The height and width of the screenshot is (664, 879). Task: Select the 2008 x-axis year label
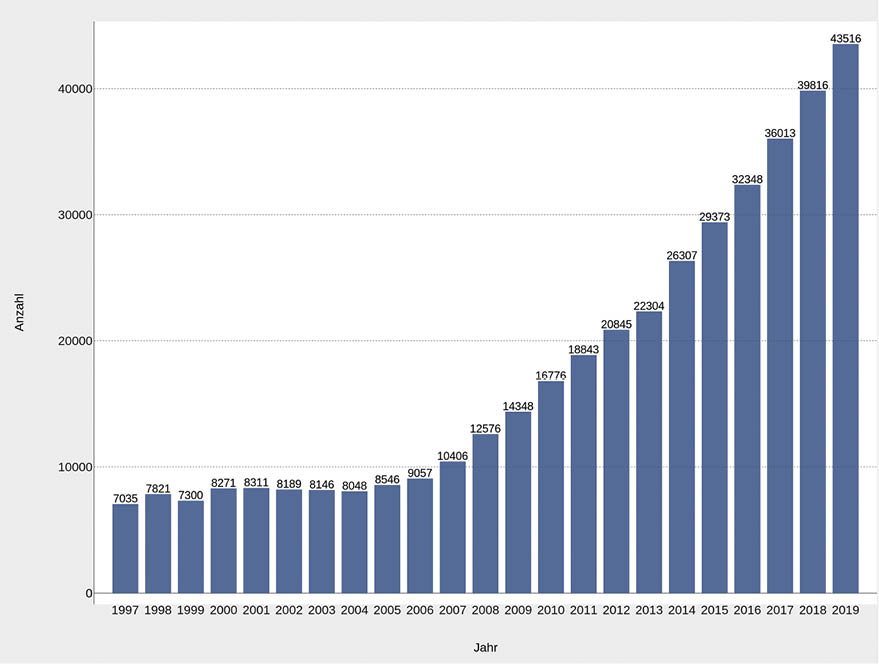click(x=485, y=610)
